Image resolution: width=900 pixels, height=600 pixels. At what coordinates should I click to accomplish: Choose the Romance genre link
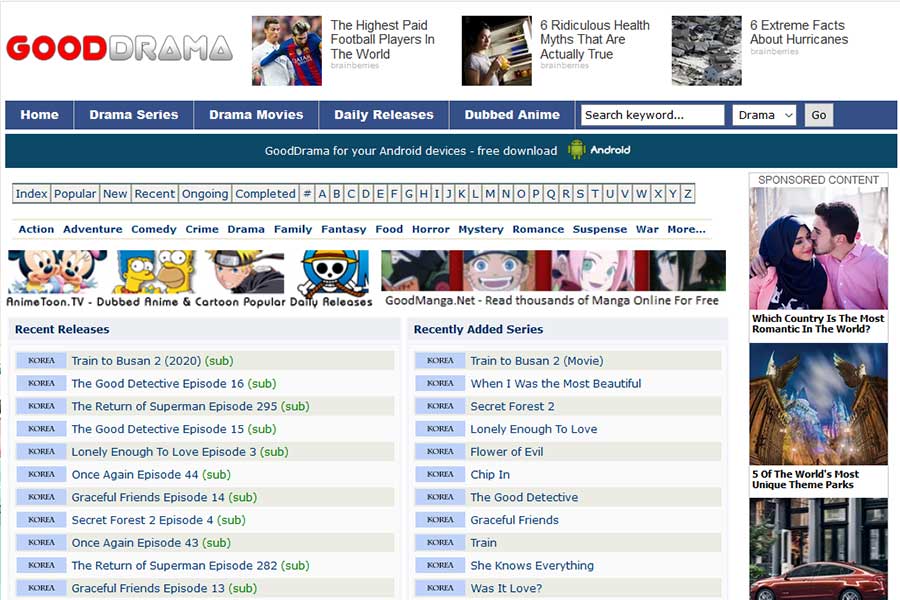[538, 229]
